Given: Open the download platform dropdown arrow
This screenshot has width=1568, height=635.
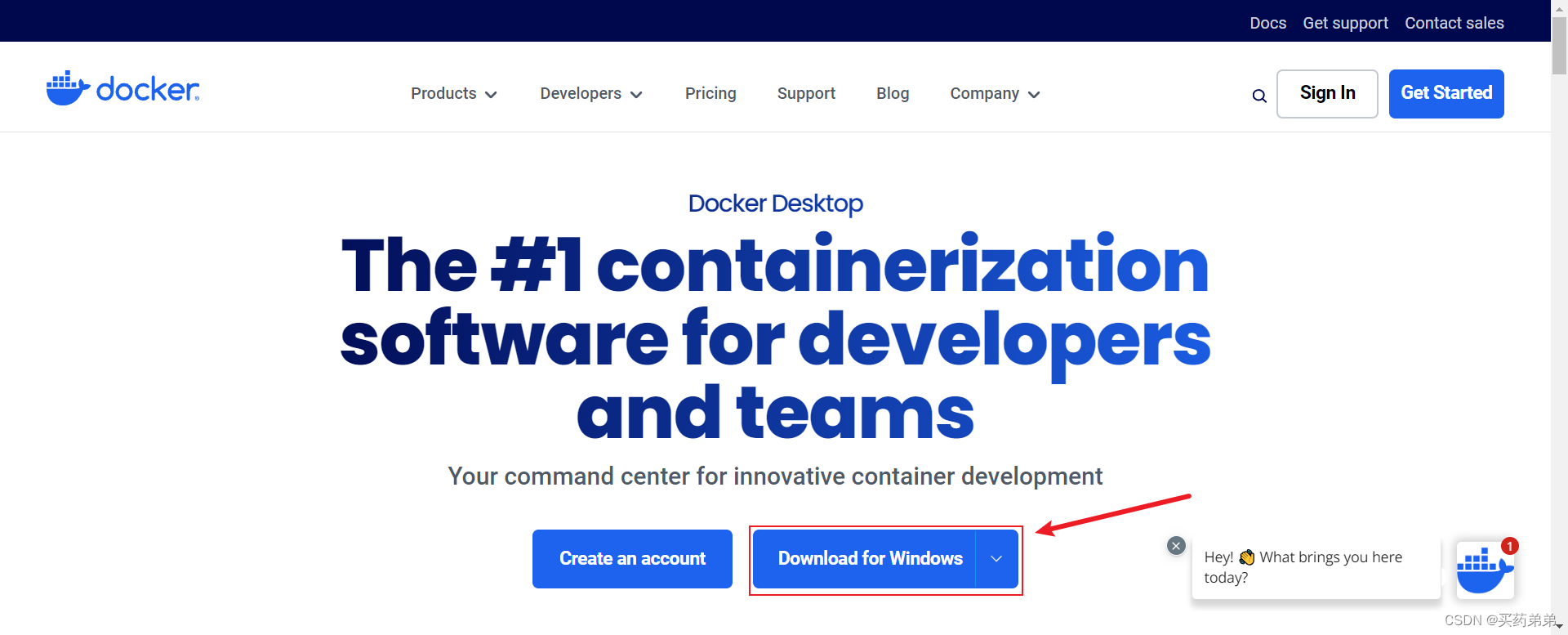Looking at the screenshot, I should pos(996,559).
